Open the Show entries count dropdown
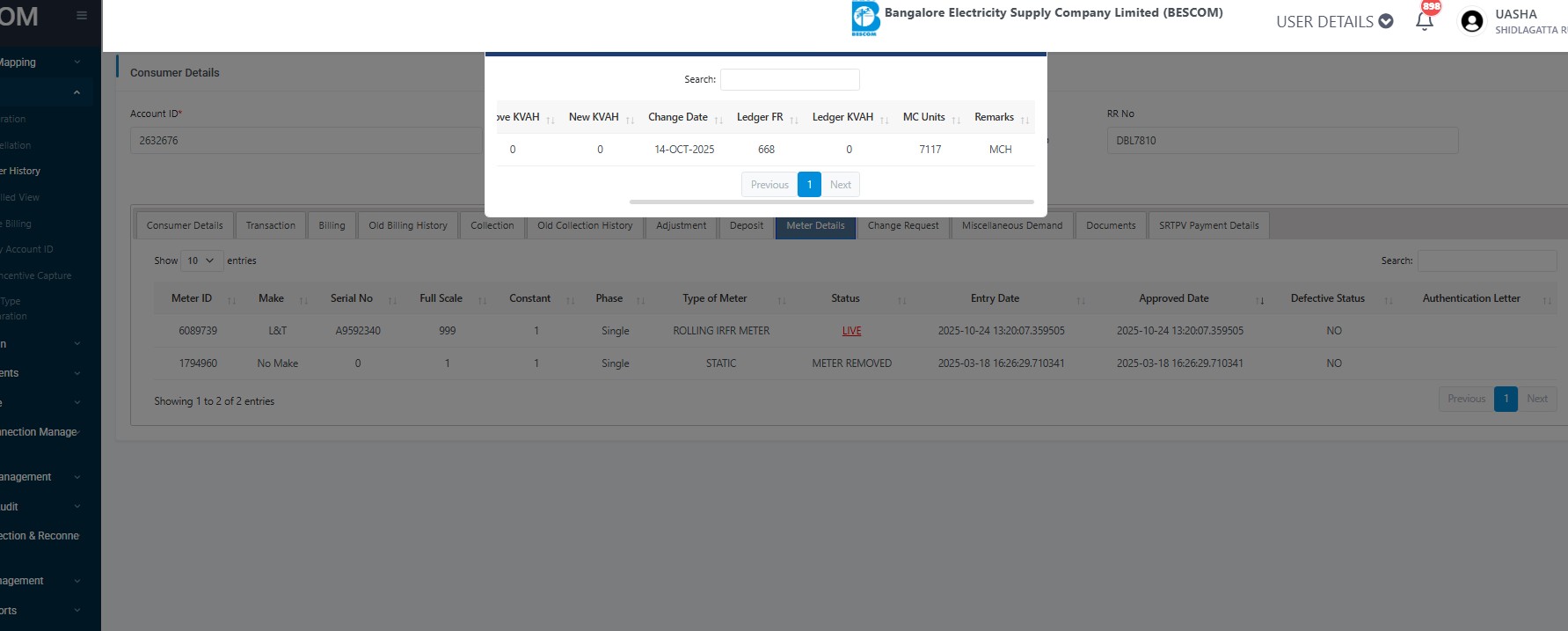This screenshot has height=631, width=1568. pos(201,260)
